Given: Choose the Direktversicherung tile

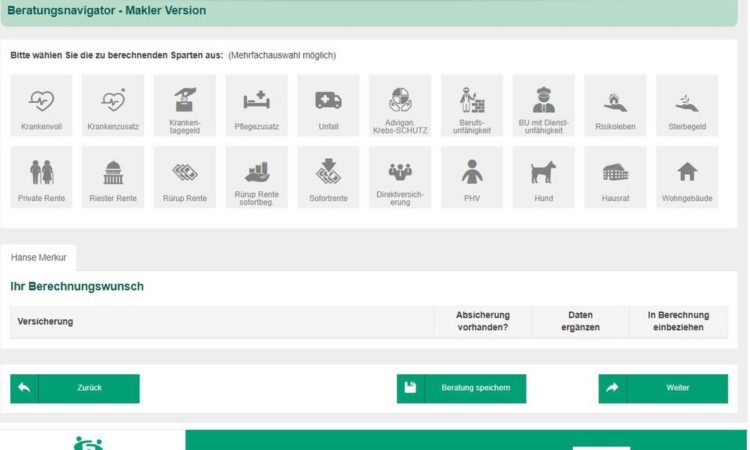Looking at the screenshot, I should pyautogui.click(x=400, y=178).
